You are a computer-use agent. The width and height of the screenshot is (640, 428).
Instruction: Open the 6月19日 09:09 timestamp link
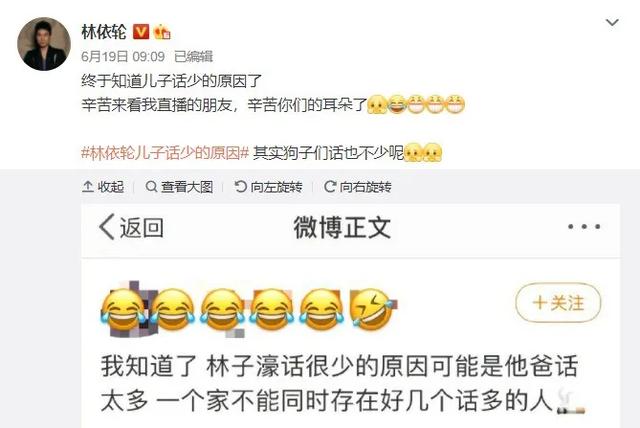coord(123,56)
